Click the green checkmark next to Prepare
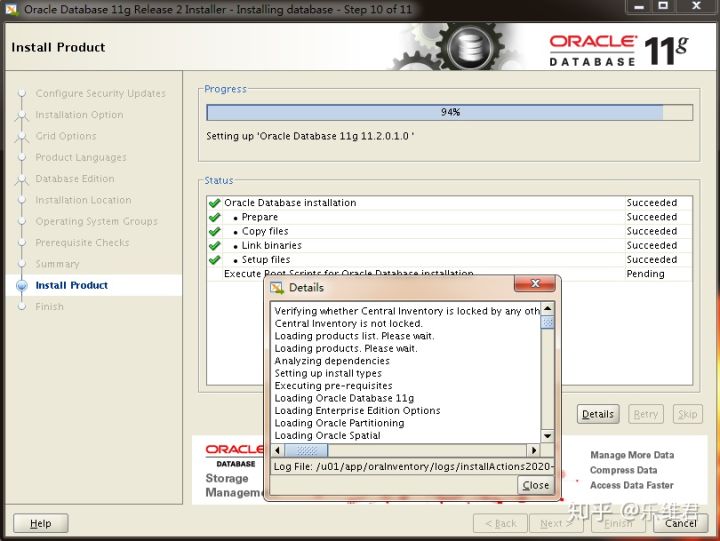Viewport: 720px width, 541px height. coord(214,217)
